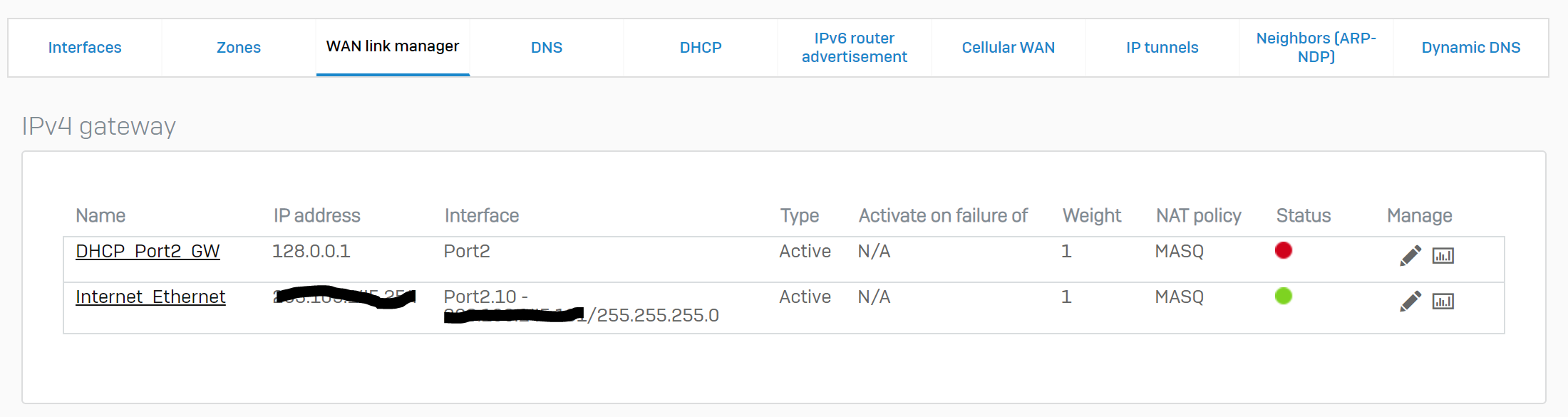This screenshot has height=417, width=1568.
Task: Go to the DNS tab
Action: pos(547,48)
